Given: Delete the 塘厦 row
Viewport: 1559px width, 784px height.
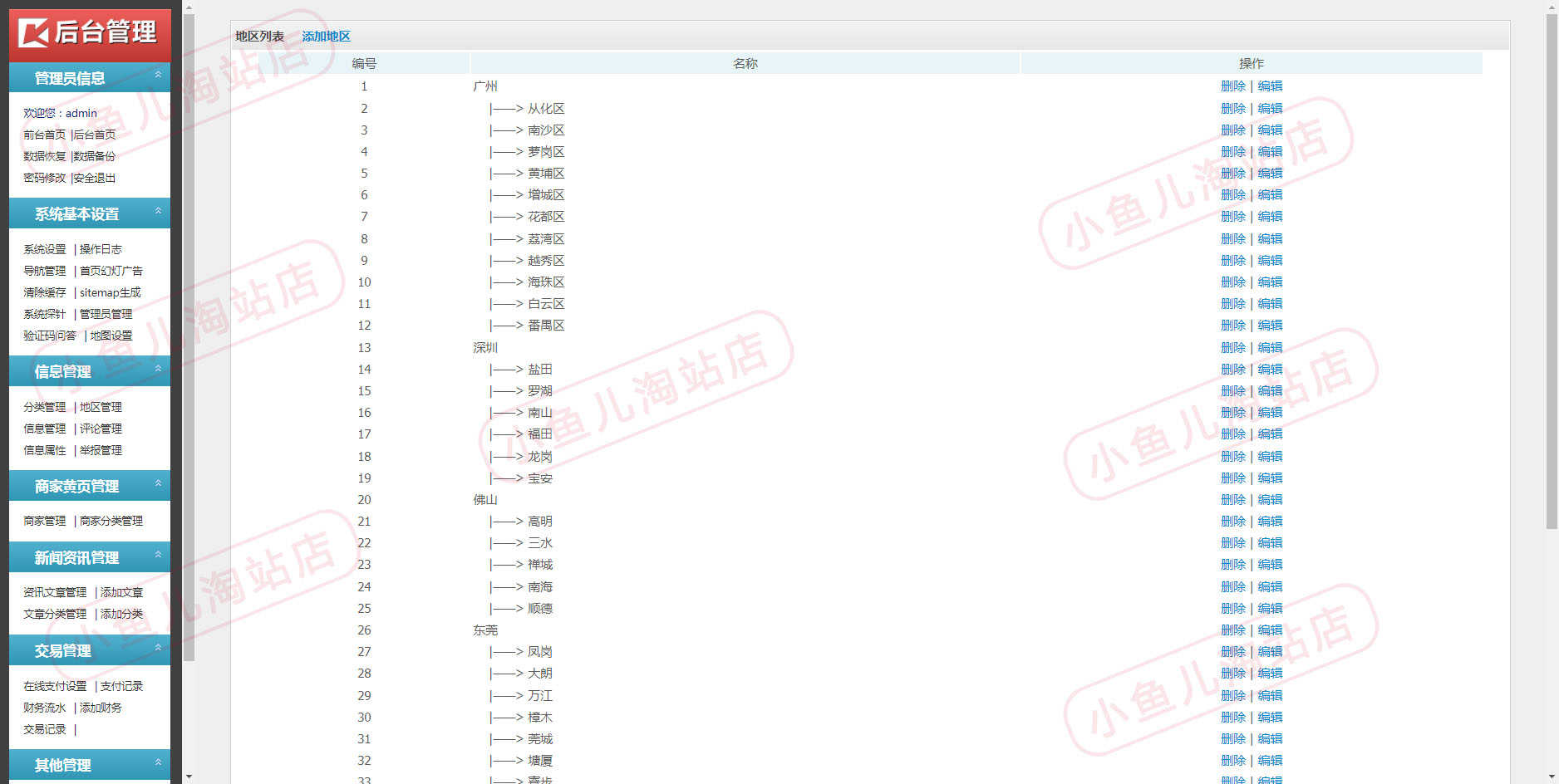Looking at the screenshot, I should tap(1233, 761).
